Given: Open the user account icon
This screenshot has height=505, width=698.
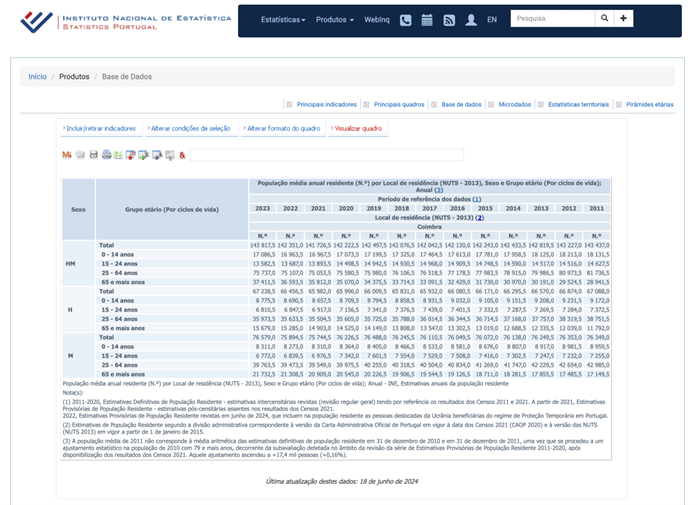Looking at the screenshot, I should coord(470,19).
